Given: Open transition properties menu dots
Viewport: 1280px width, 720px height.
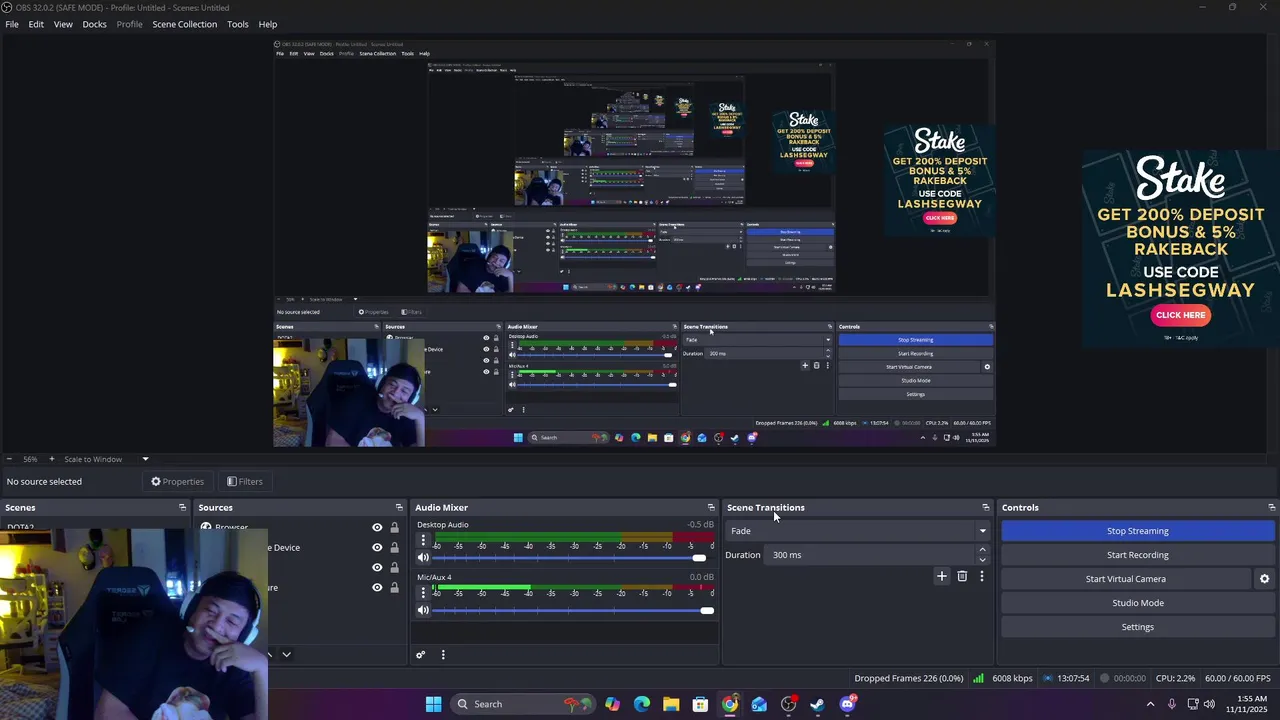Looking at the screenshot, I should coord(982,576).
